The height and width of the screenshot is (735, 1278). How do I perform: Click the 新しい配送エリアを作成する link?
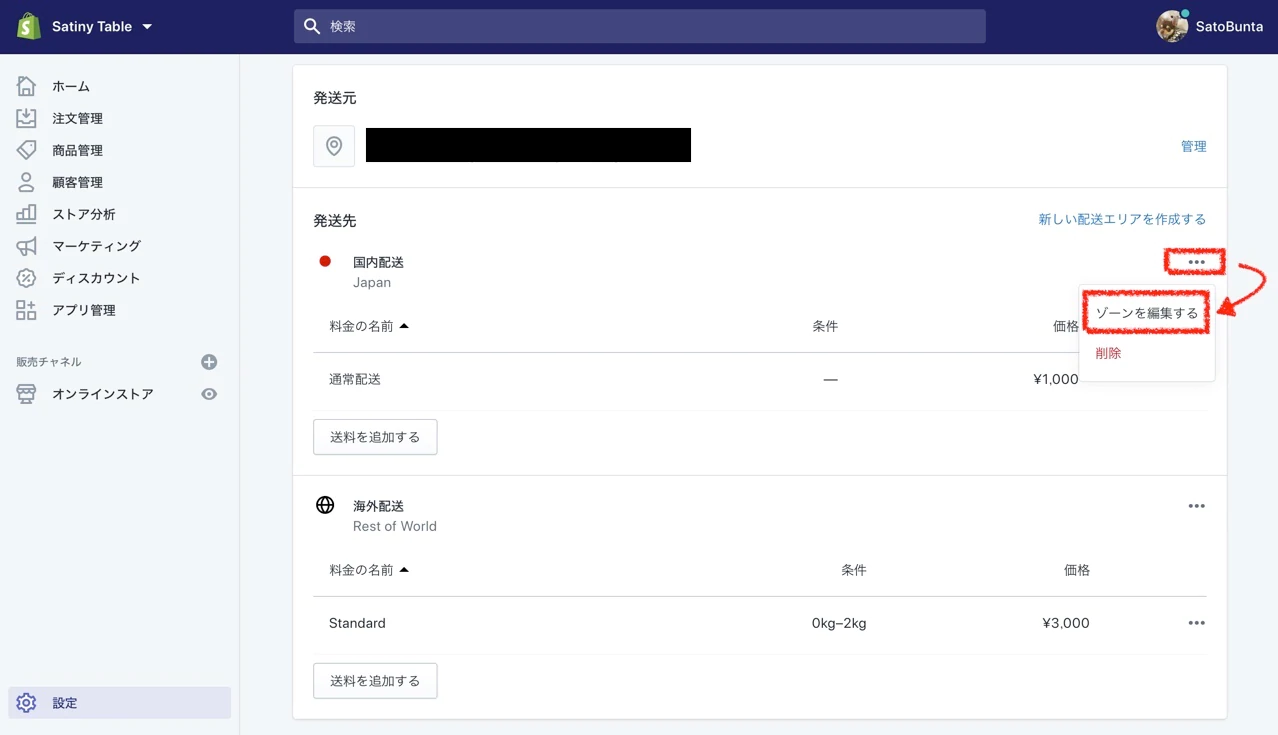1122,219
